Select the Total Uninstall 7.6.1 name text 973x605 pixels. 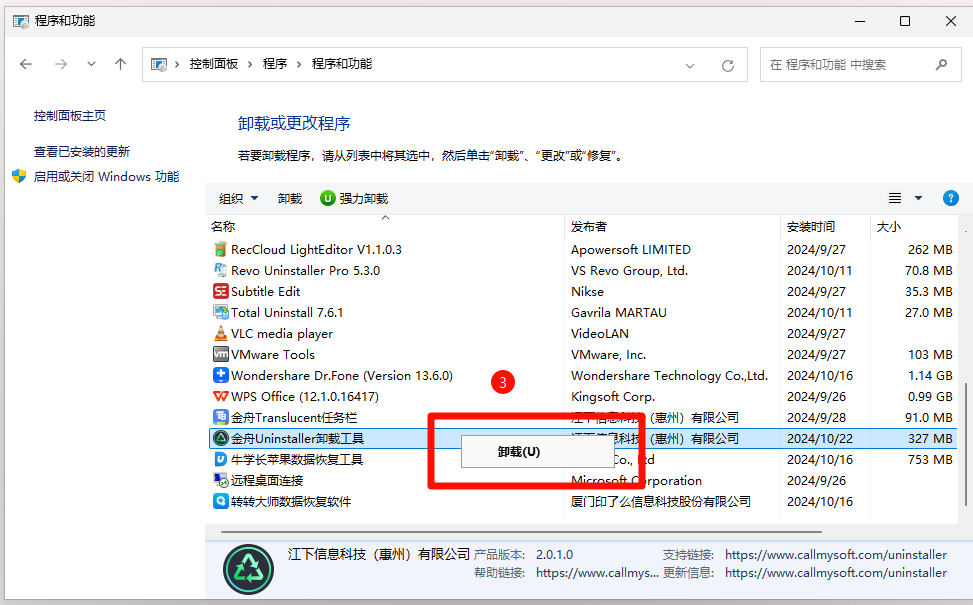(287, 313)
